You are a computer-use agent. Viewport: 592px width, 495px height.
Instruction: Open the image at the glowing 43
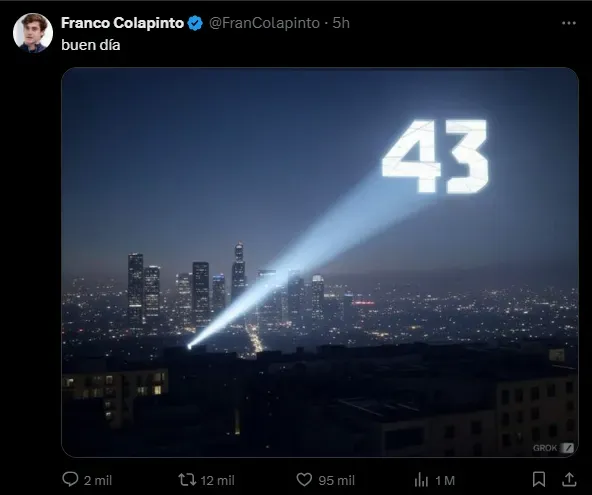click(x=435, y=156)
